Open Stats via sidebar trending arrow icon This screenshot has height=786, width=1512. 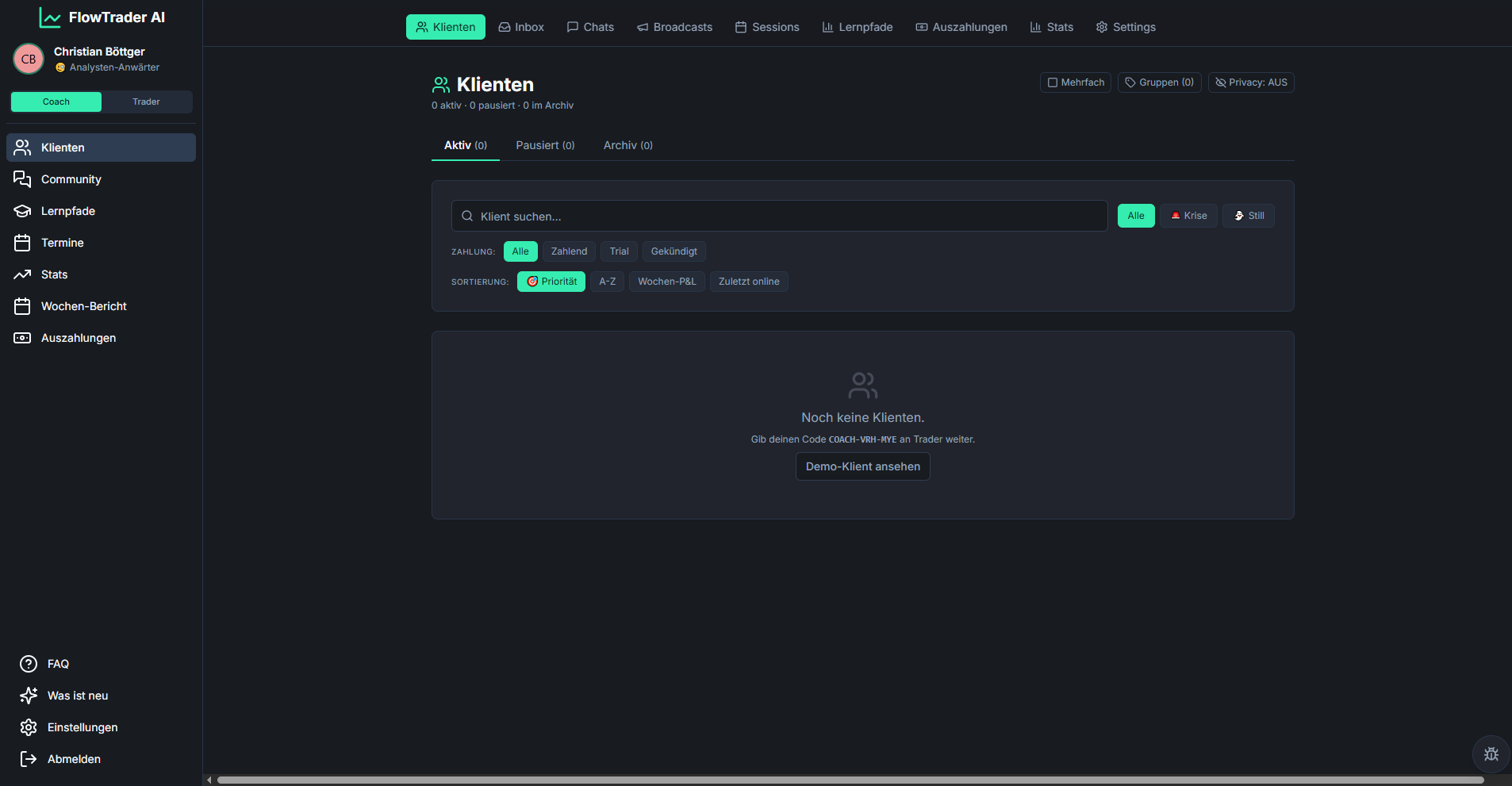(22, 274)
